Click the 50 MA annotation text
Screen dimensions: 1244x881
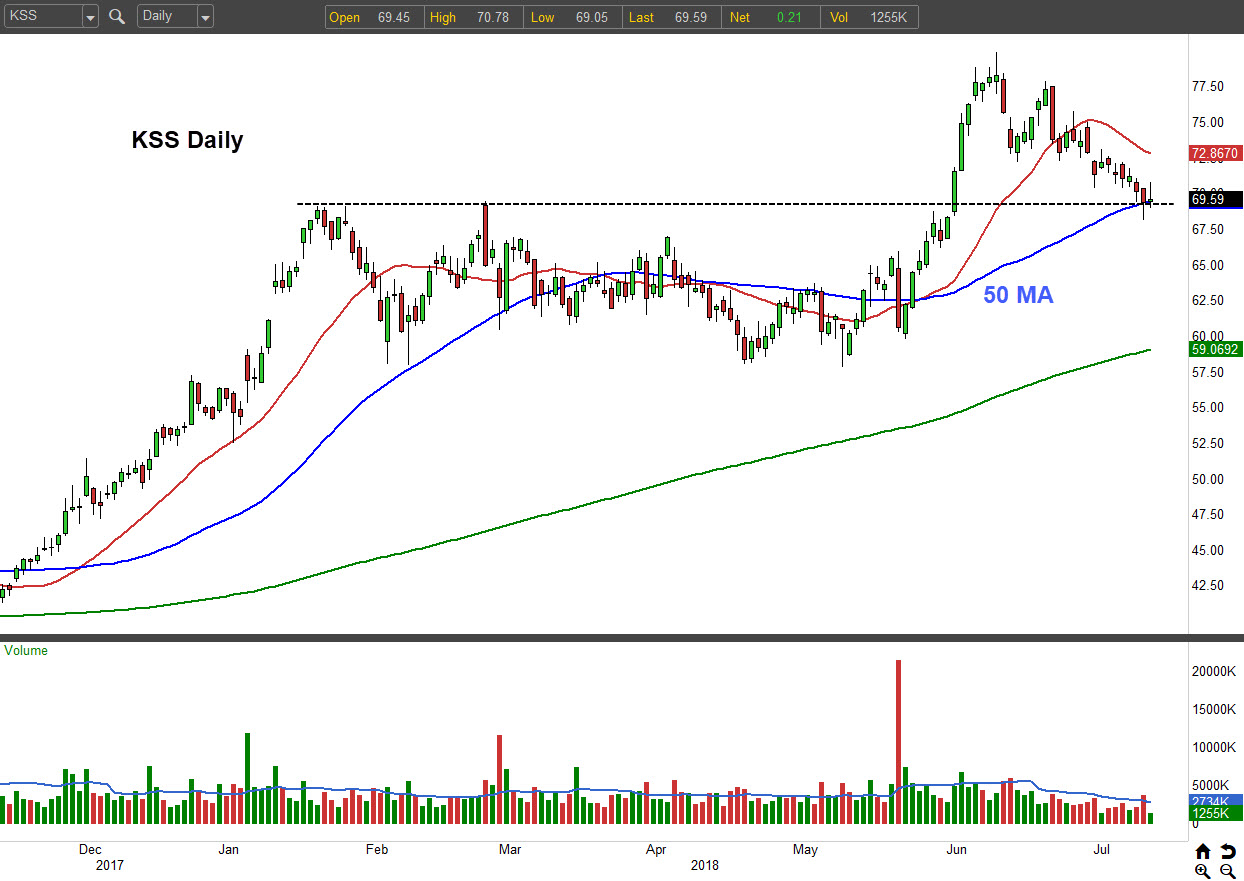[x=1018, y=295]
